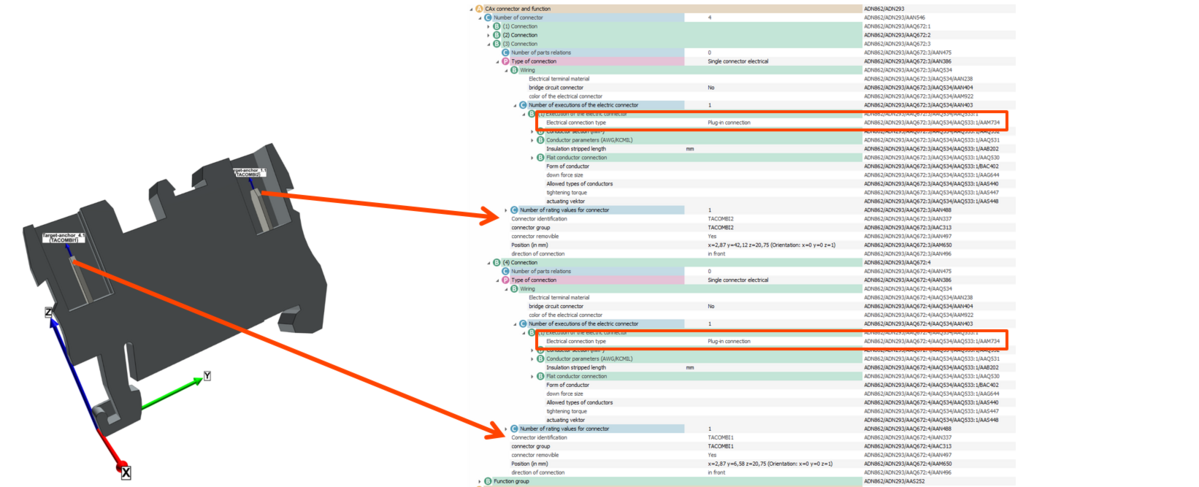Click the blue C icon for Number of connector
The height and width of the screenshot is (487, 1199).
click(x=488, y=18)
